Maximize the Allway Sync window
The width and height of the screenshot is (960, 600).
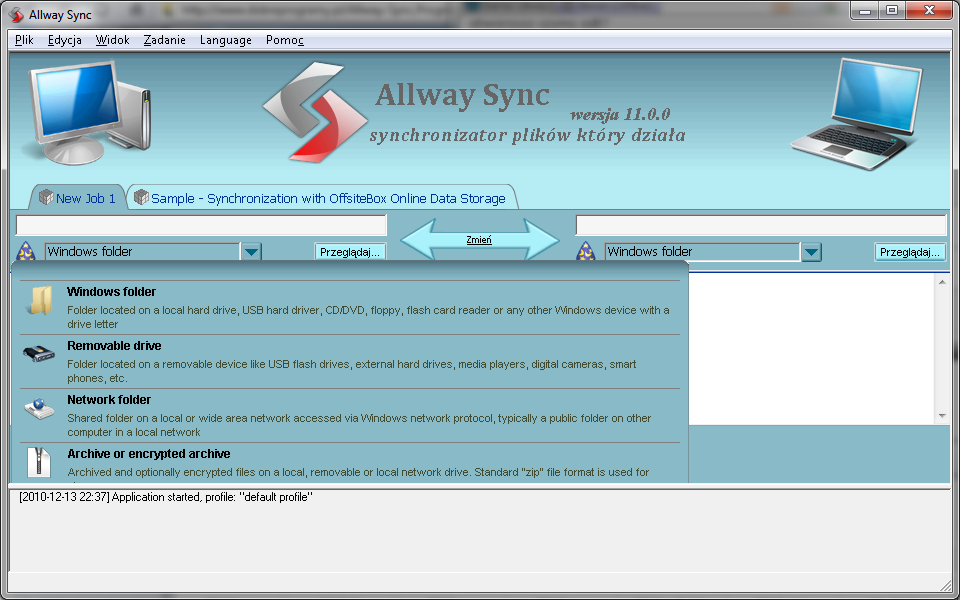click(x=892, y=10)
